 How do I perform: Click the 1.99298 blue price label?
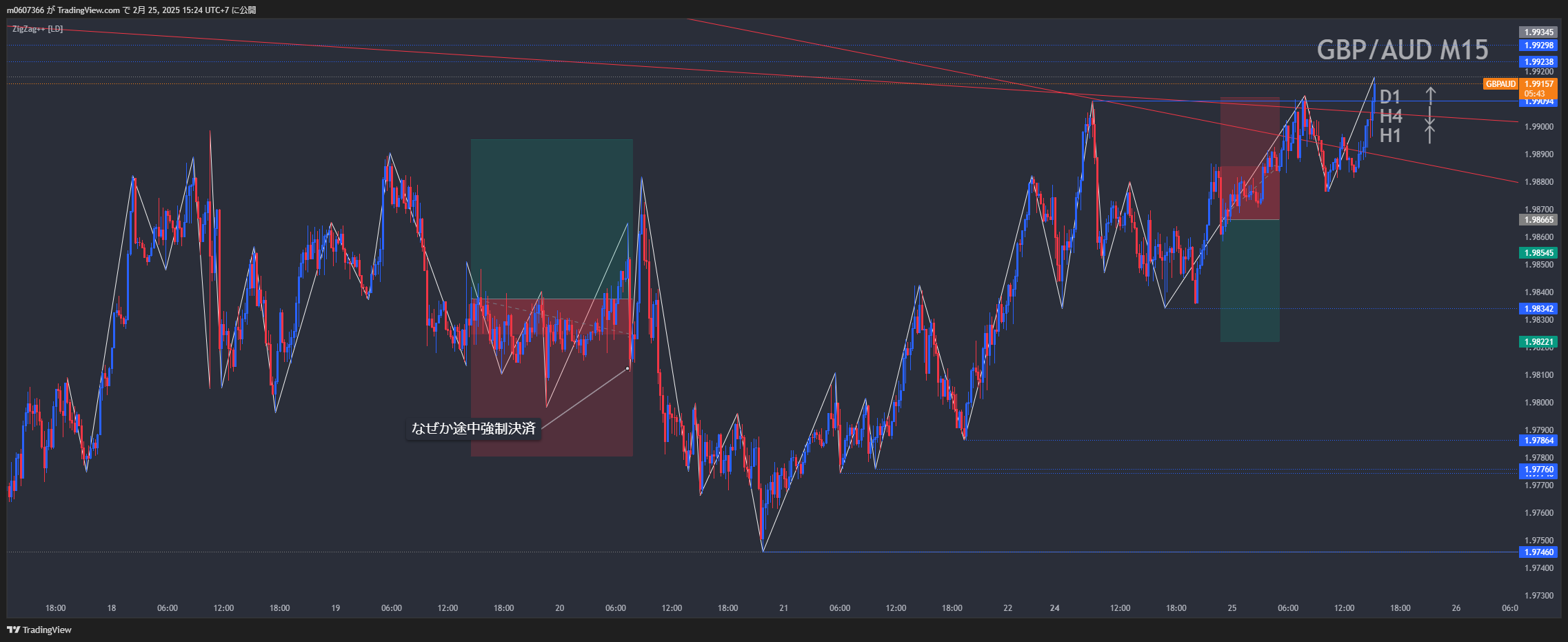1538,46
